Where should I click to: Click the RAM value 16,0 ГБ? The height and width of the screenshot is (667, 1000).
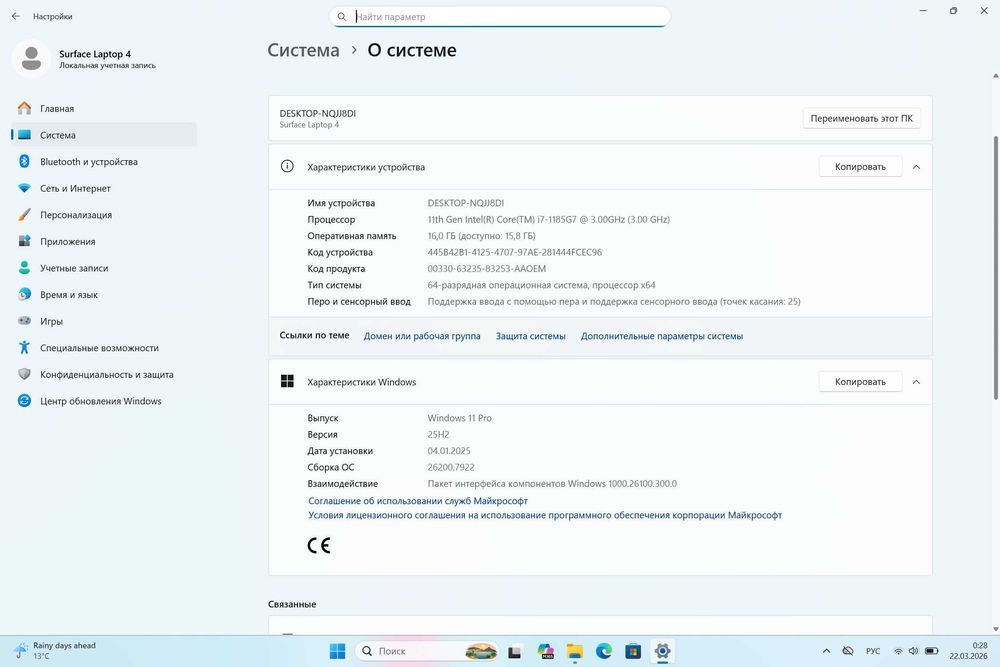482,236
